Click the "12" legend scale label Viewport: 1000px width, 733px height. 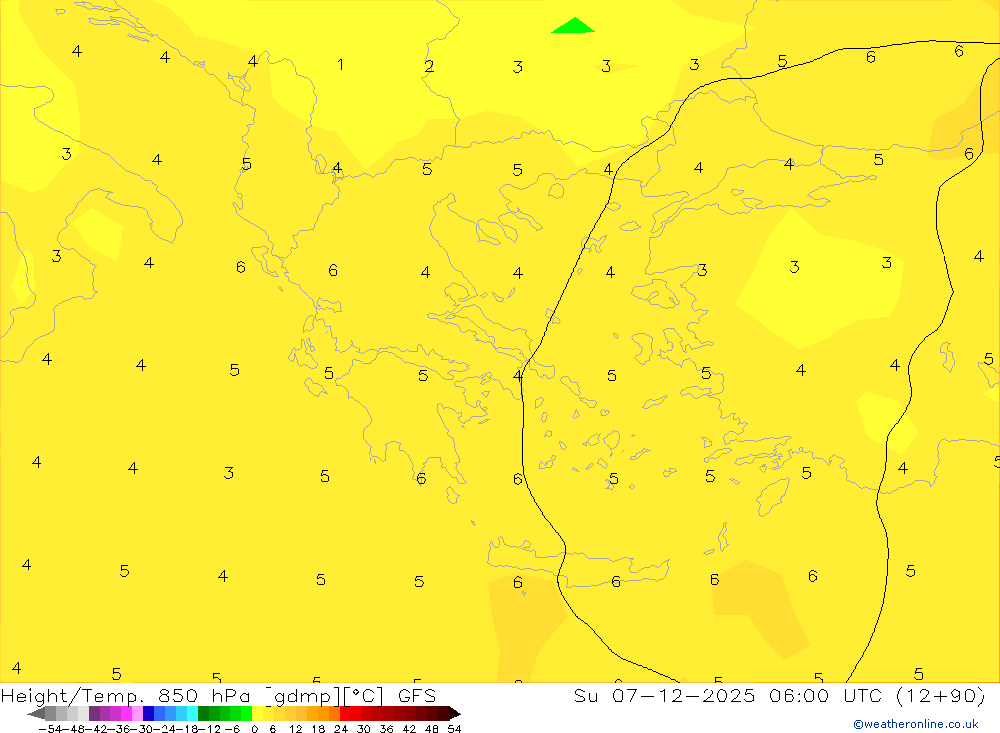[x=295, y=729]
